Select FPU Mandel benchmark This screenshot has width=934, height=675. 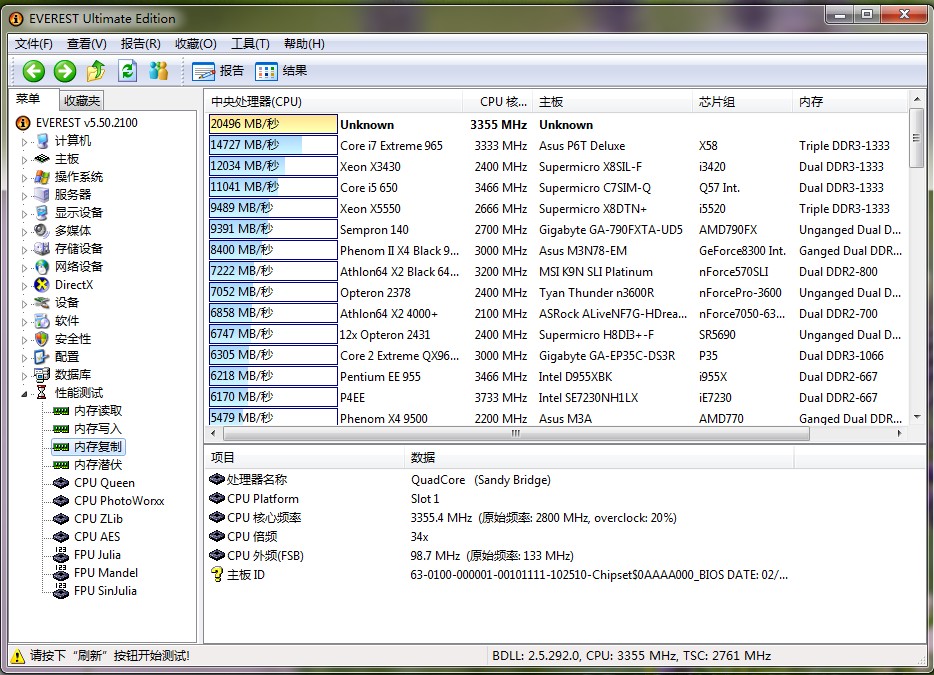(x=106, y=573)
